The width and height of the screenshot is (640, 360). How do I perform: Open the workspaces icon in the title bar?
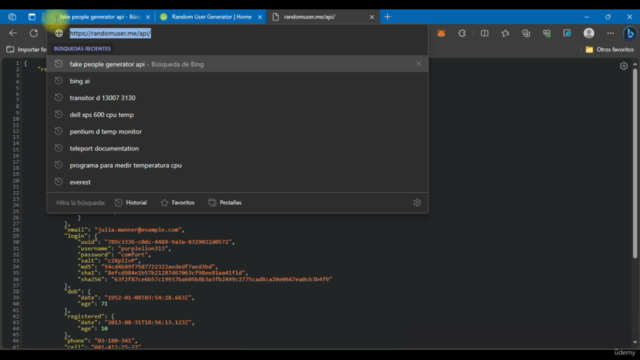click(x=12, y=17)
